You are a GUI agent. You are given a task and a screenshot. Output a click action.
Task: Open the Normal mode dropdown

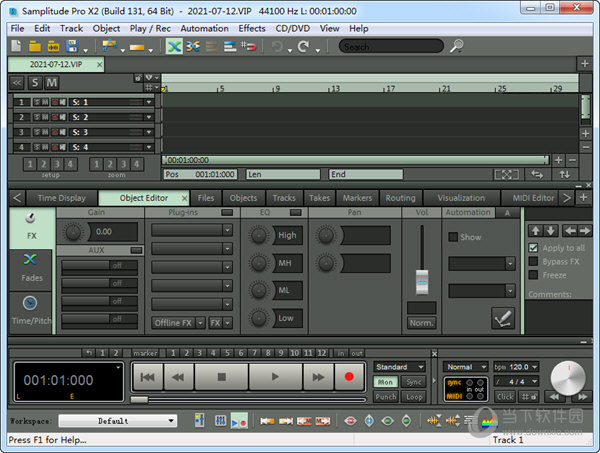[x=466, y=367]
